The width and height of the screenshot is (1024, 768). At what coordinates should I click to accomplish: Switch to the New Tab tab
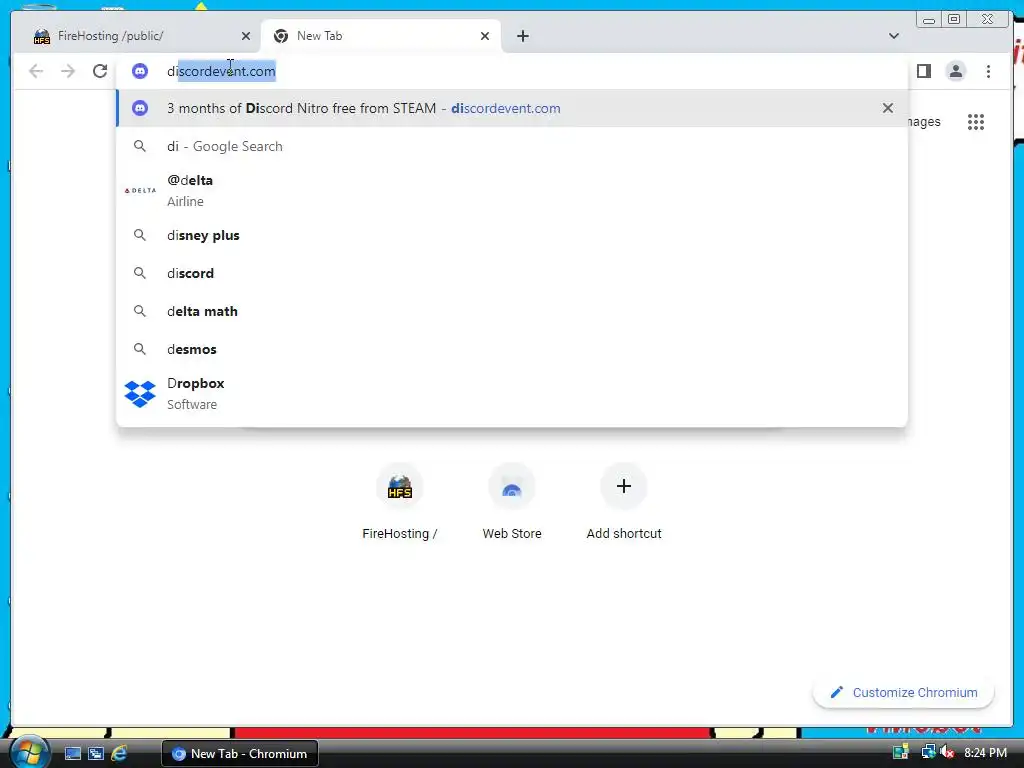coord(381,36)
